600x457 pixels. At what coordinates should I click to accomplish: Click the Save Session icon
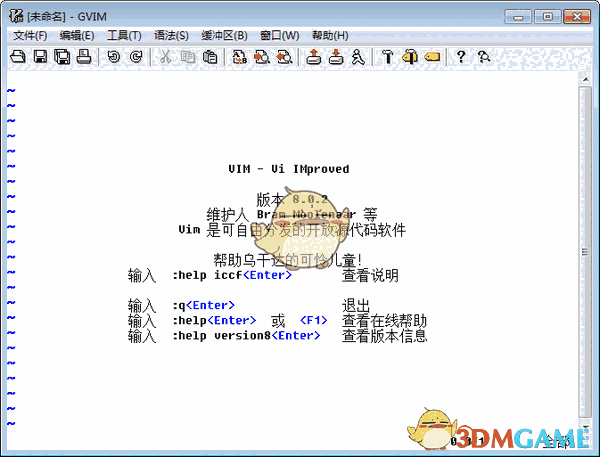click(x=336, y=57)
